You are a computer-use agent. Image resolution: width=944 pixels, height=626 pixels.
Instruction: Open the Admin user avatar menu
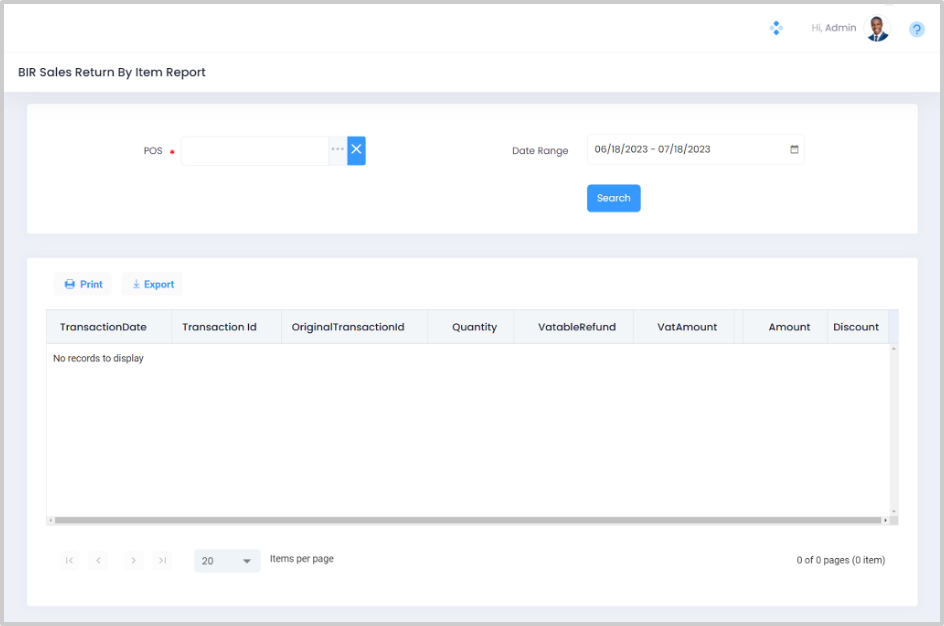coord(877,29)
